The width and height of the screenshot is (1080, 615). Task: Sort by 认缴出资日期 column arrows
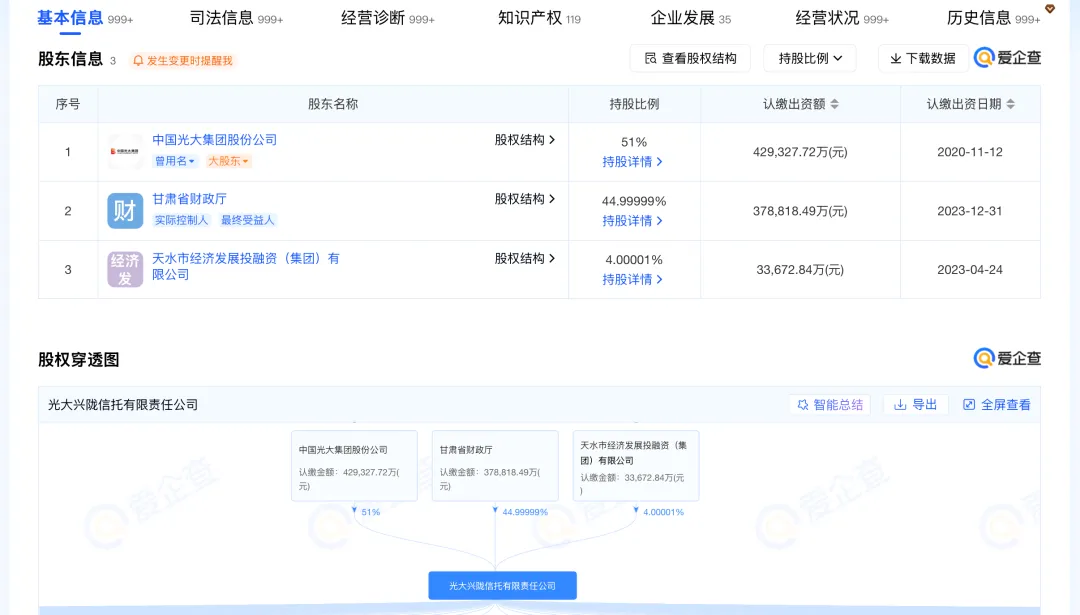coord(1010,104)
